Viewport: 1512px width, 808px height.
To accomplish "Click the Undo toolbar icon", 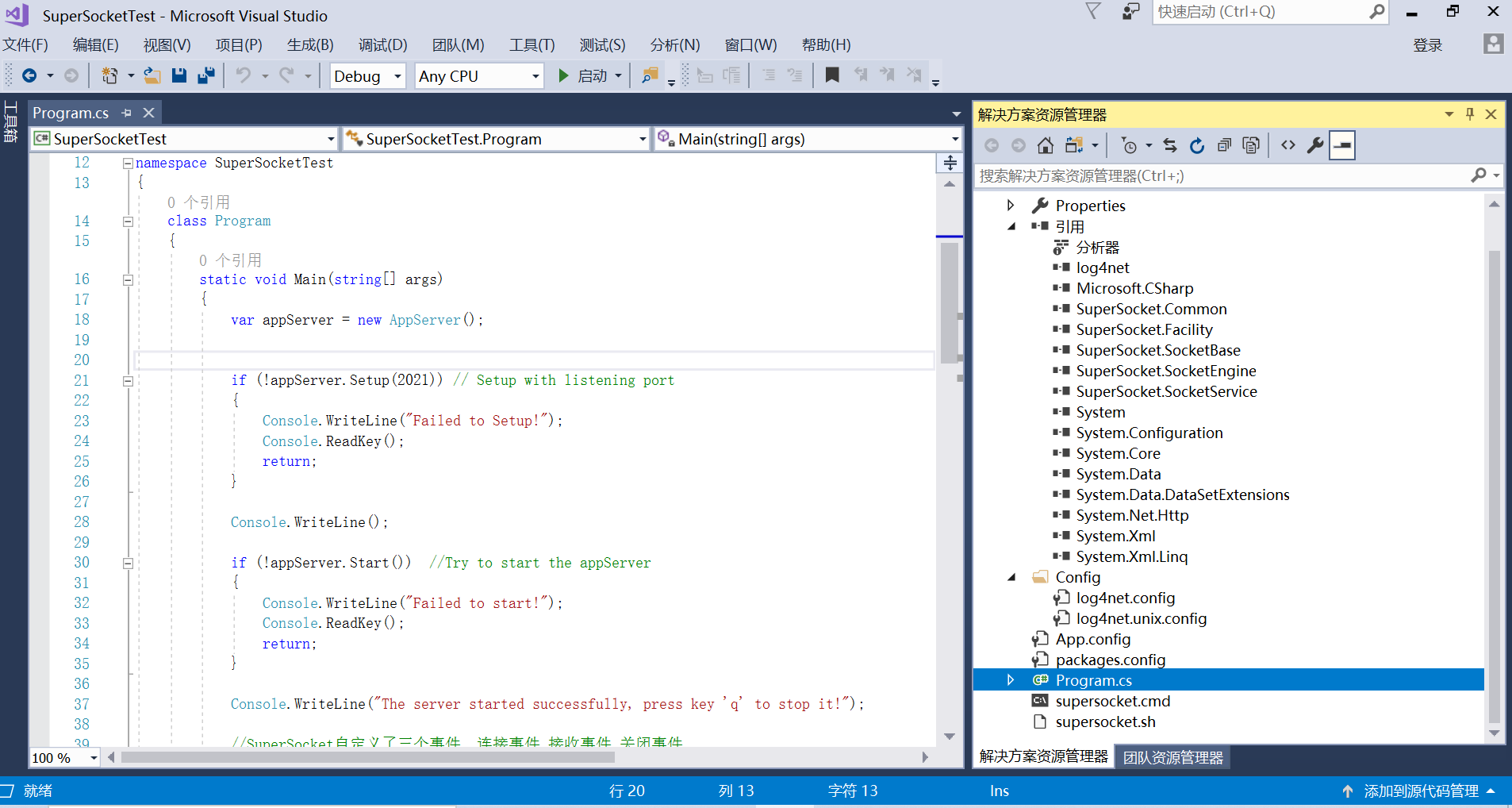I will coord(244,75).
